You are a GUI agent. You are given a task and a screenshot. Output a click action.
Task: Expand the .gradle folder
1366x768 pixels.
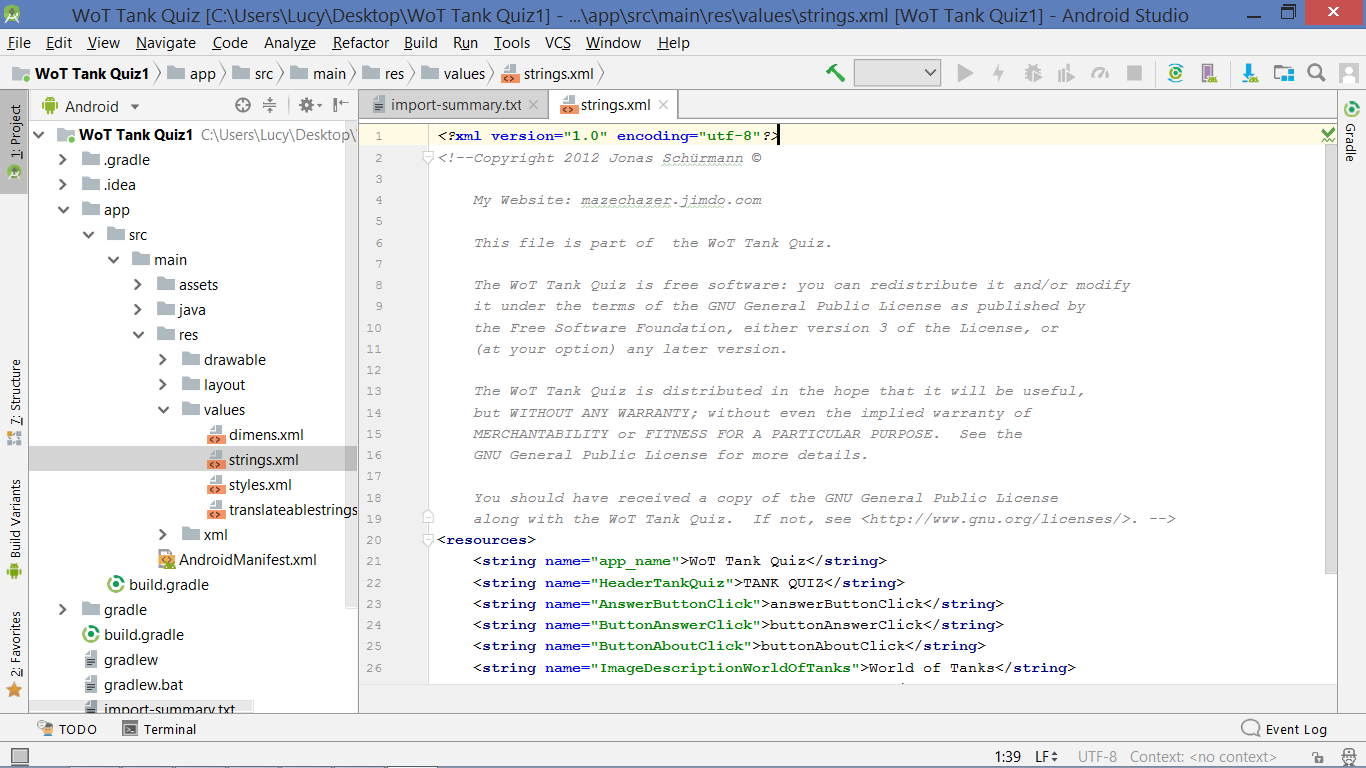tap(63, 159)
